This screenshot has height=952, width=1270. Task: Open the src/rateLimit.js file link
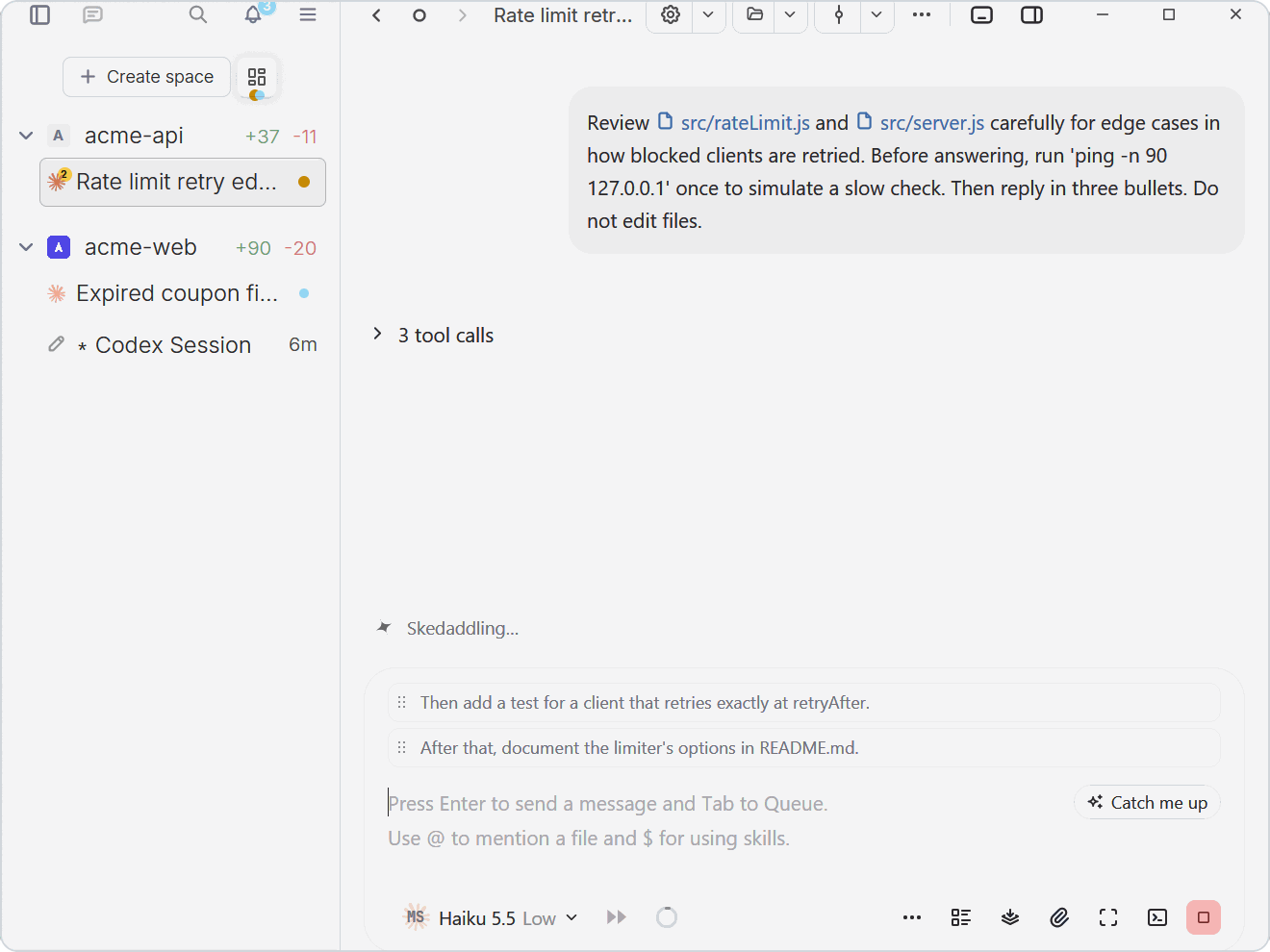pos(735,123)
